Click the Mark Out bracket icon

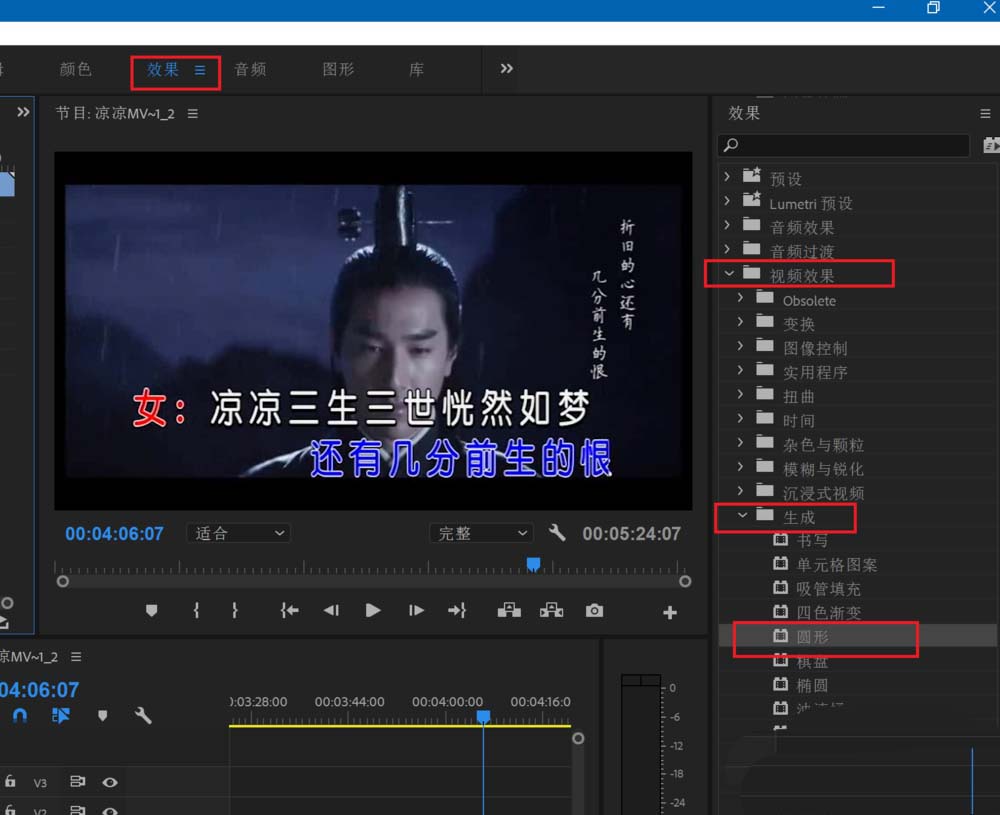(235, 610)
